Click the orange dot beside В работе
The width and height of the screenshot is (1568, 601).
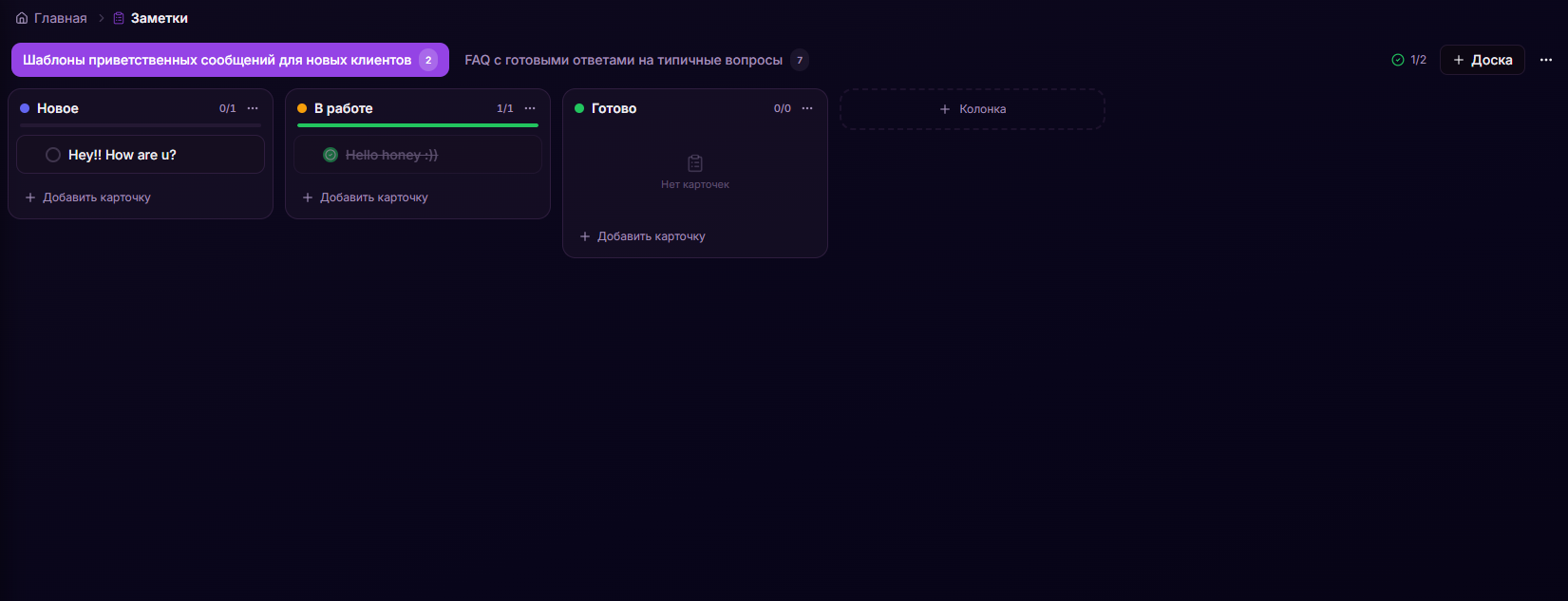[302, 108]
